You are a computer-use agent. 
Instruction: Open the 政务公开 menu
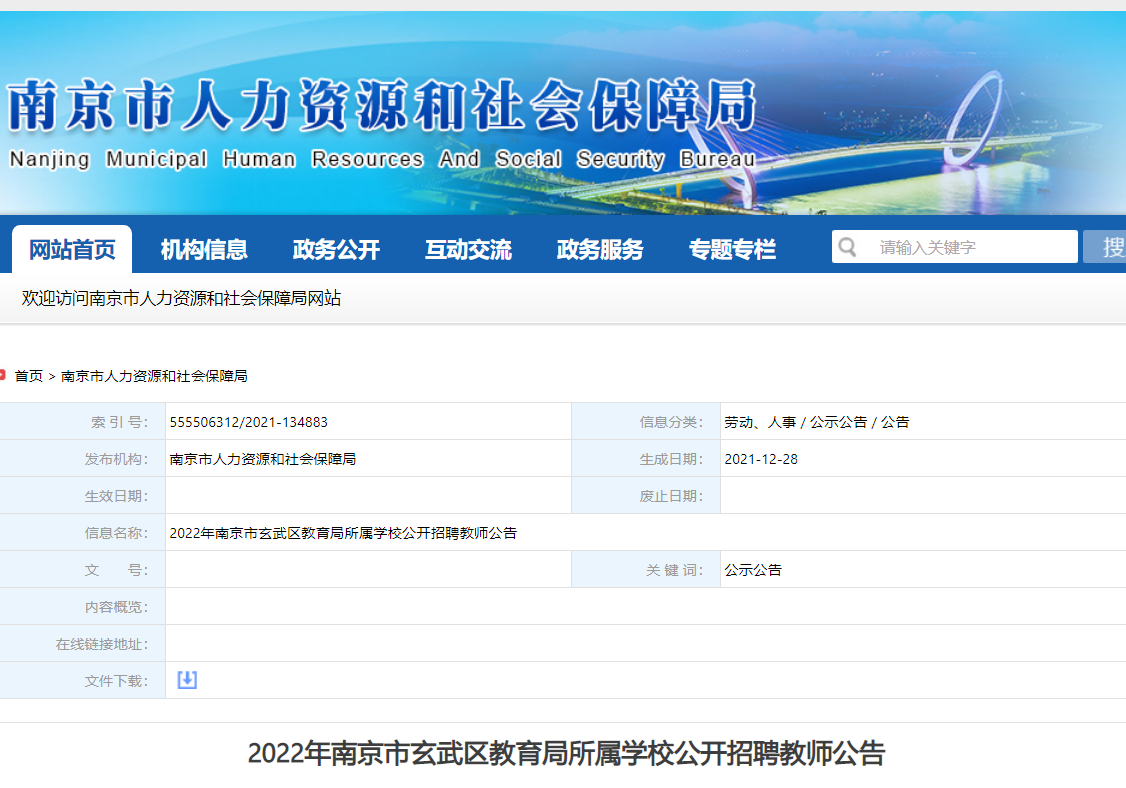click(x=336, y=249)
